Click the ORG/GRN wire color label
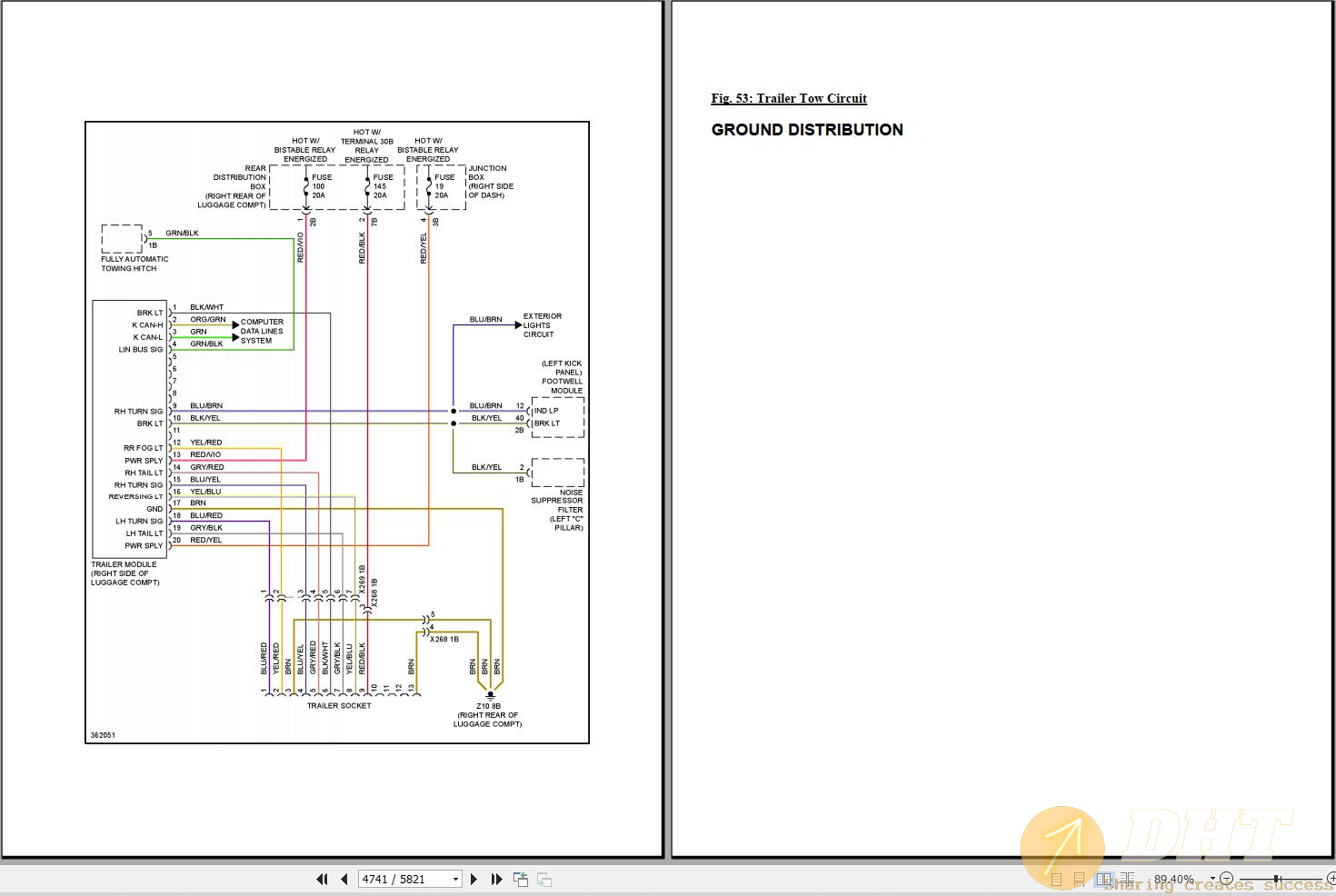Image resolution: width=1336 pixels, height=896 pixels. tap(208, 319)
